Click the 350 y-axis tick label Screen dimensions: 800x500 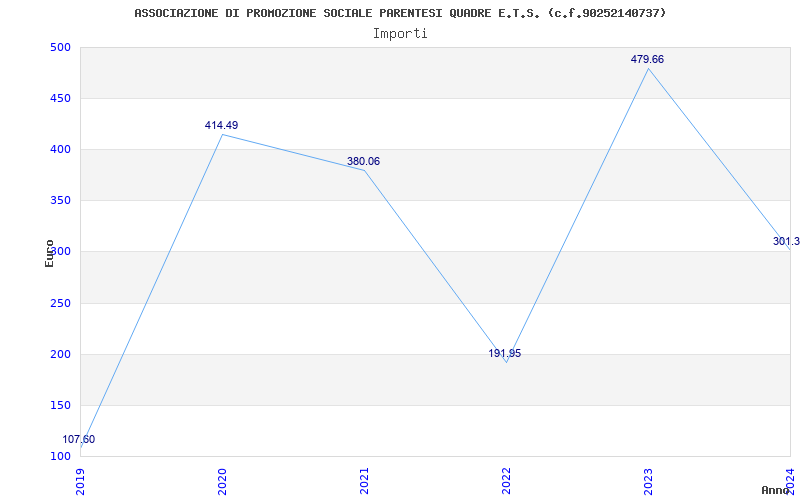pyautogui.click(x=60, y=201)
